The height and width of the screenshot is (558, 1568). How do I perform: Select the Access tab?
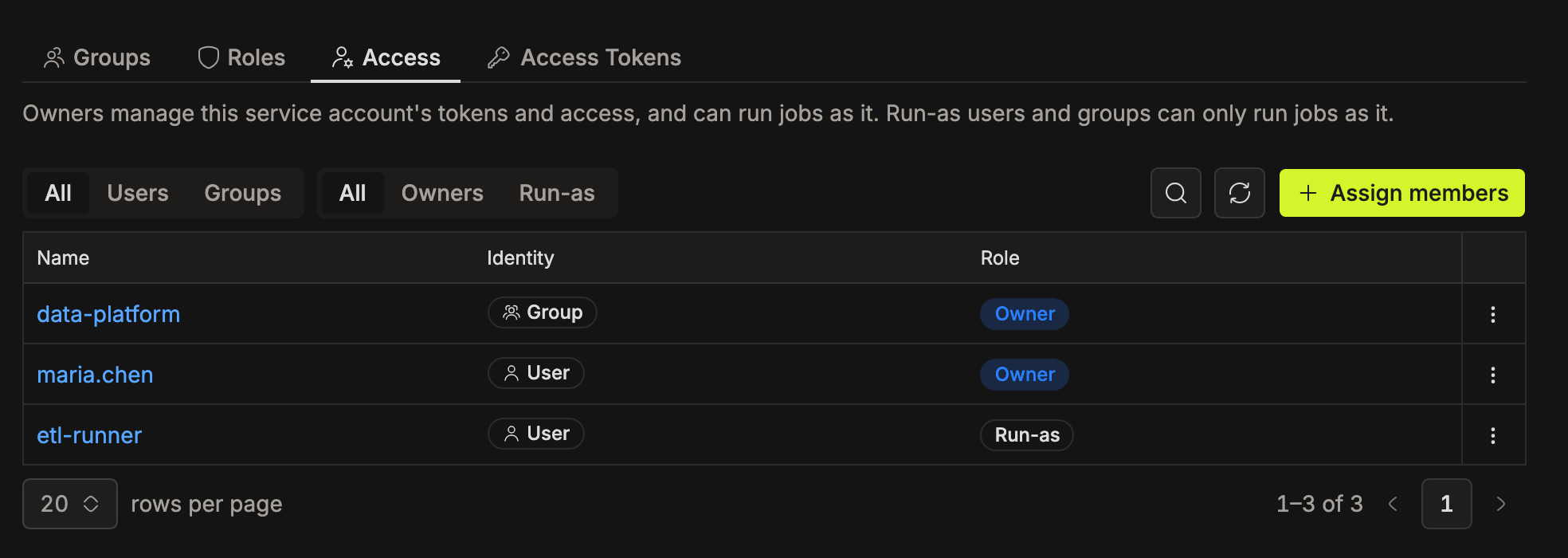(x=386, y=57)
